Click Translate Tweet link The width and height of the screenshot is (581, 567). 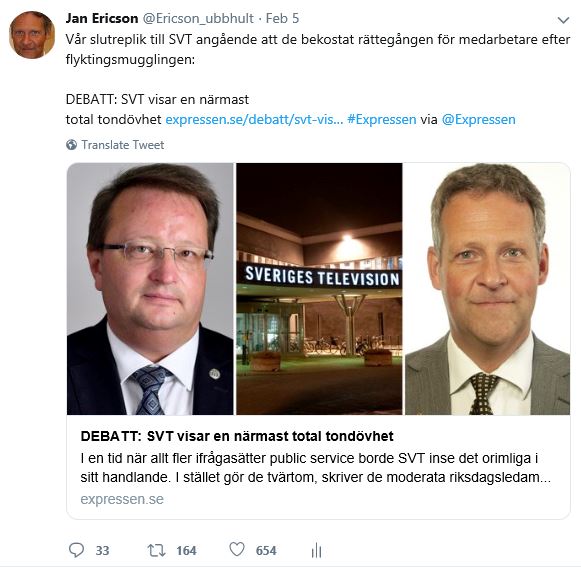pos(123,145)
